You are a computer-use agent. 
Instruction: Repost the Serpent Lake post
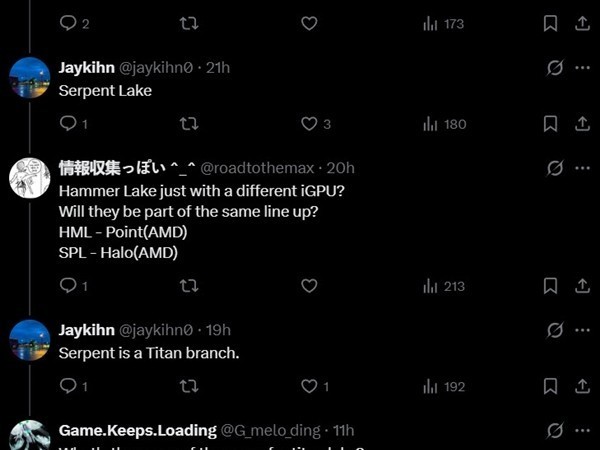pyautogui.click(x=188, y=124)
